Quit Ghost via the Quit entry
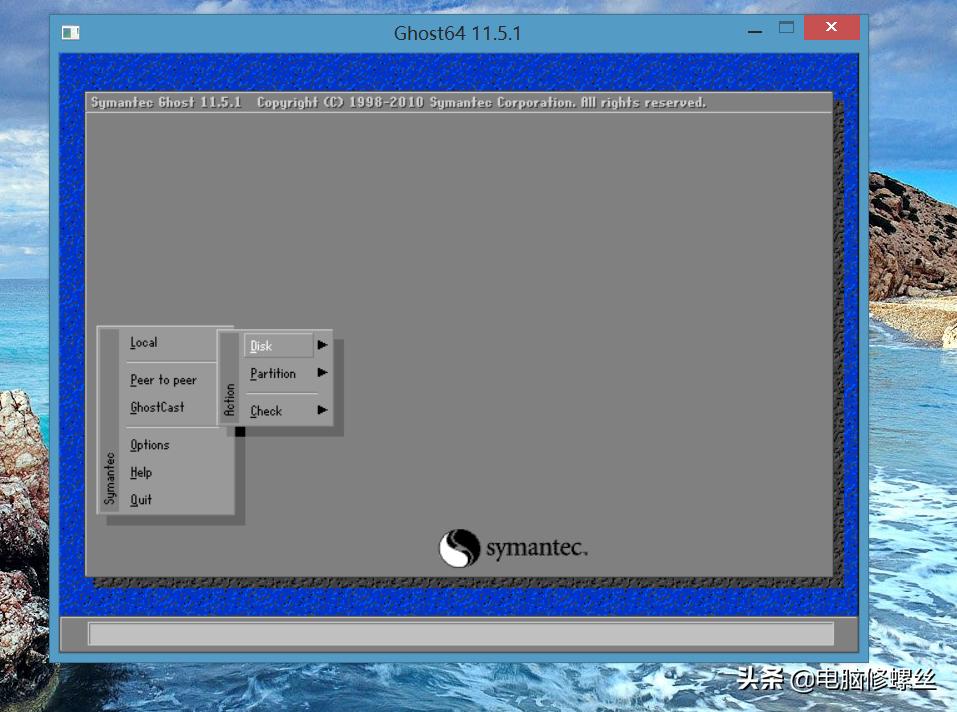Screen dimensions: 957x712 coord(141,499)
